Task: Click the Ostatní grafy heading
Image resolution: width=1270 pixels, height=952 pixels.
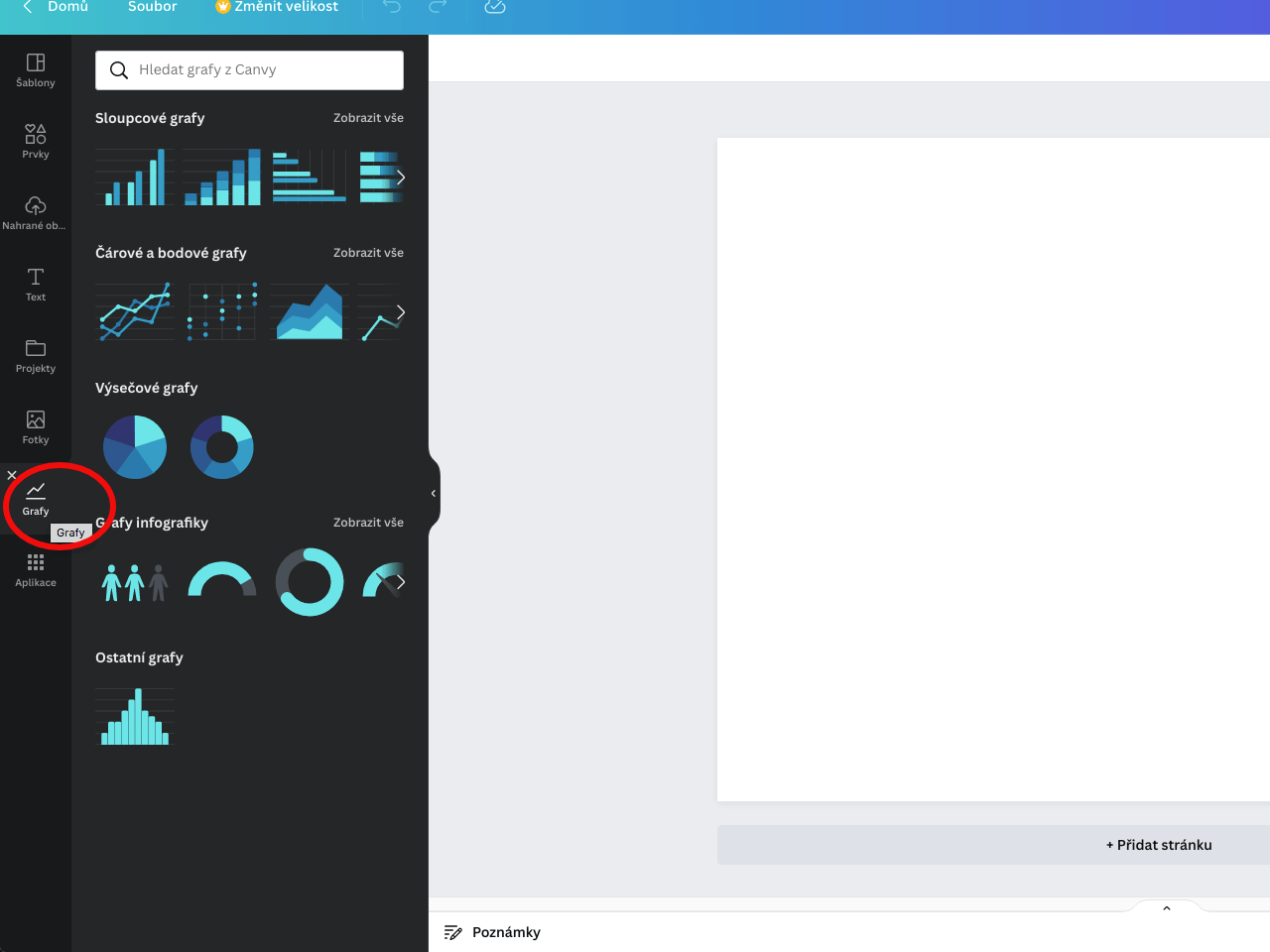Action: (x=139, y=657)
